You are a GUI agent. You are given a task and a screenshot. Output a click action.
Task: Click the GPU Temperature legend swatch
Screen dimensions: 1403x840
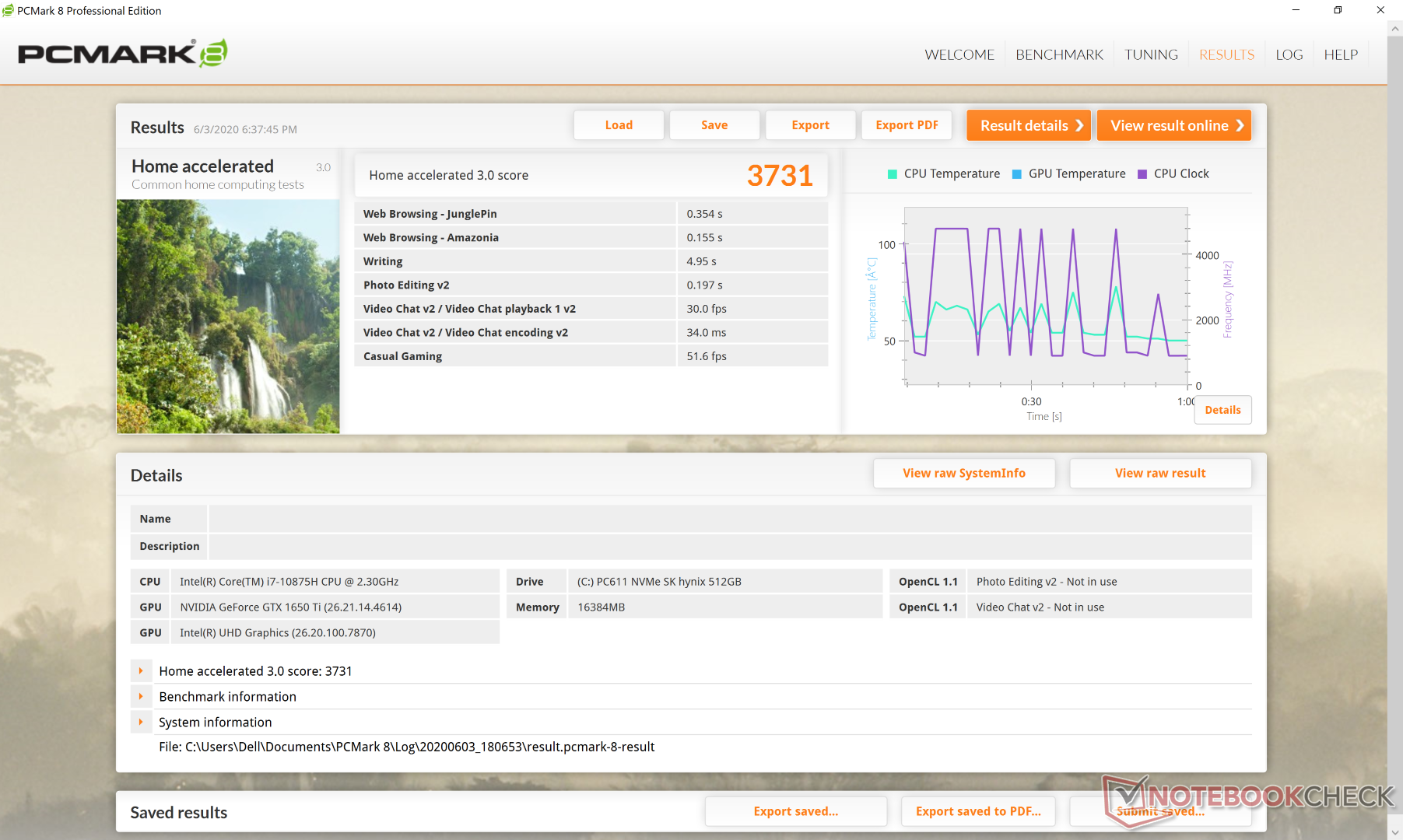coord(1017,174)
